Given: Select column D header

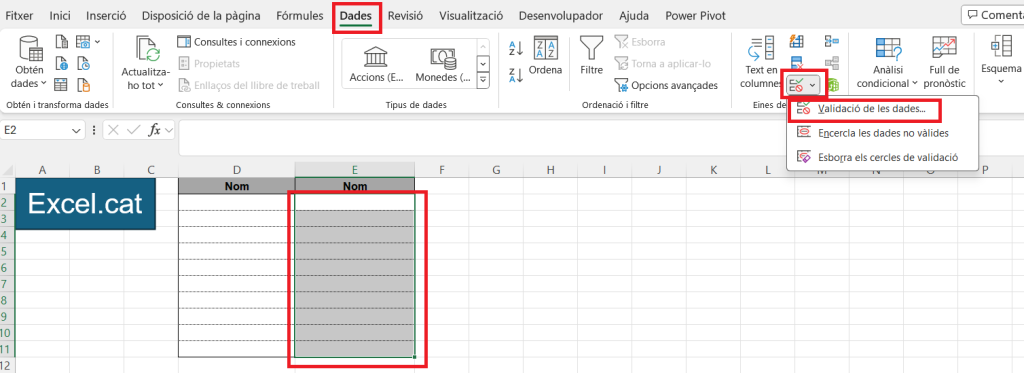Looking at the screenshot, I should coord(236,170).
